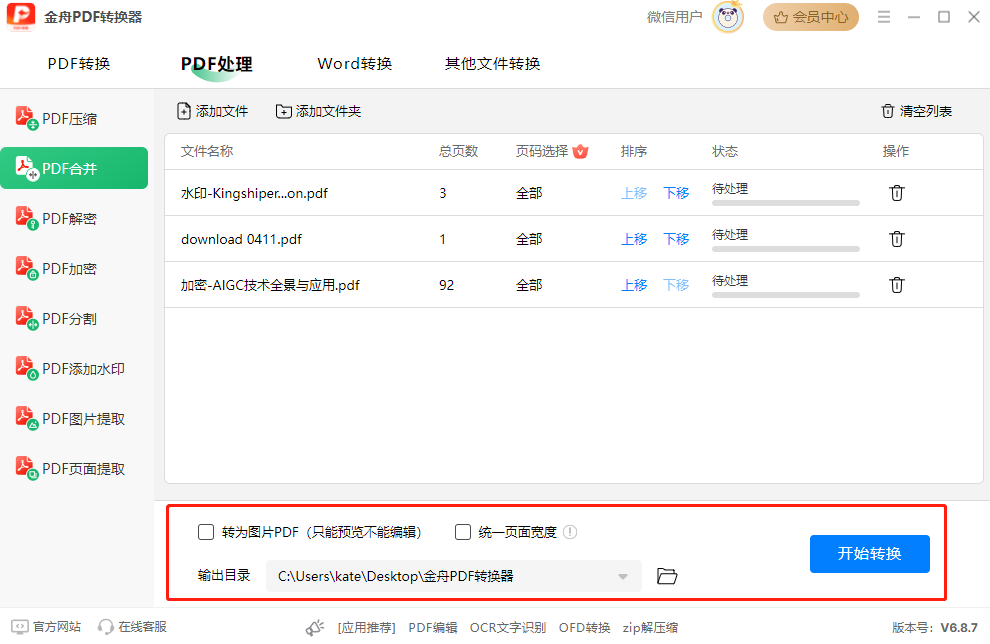
Task: Switch to the Word转换 tab
Action: [x=355, y=64]
